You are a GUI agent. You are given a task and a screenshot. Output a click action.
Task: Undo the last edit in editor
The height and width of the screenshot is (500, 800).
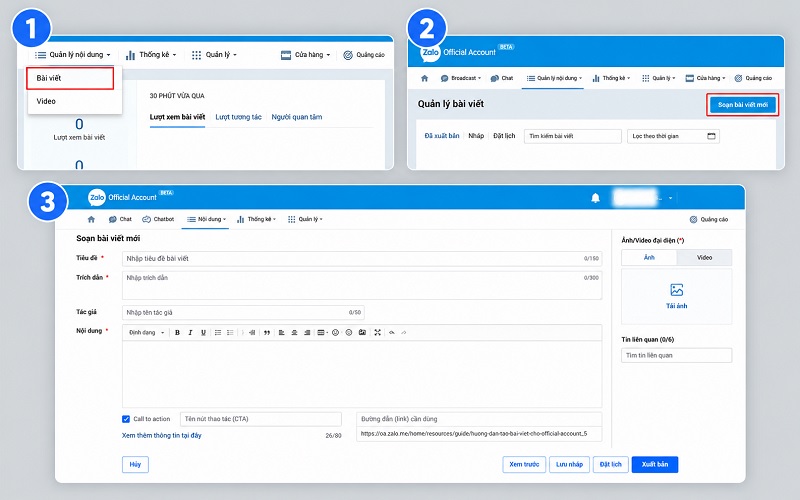(392, 333)
